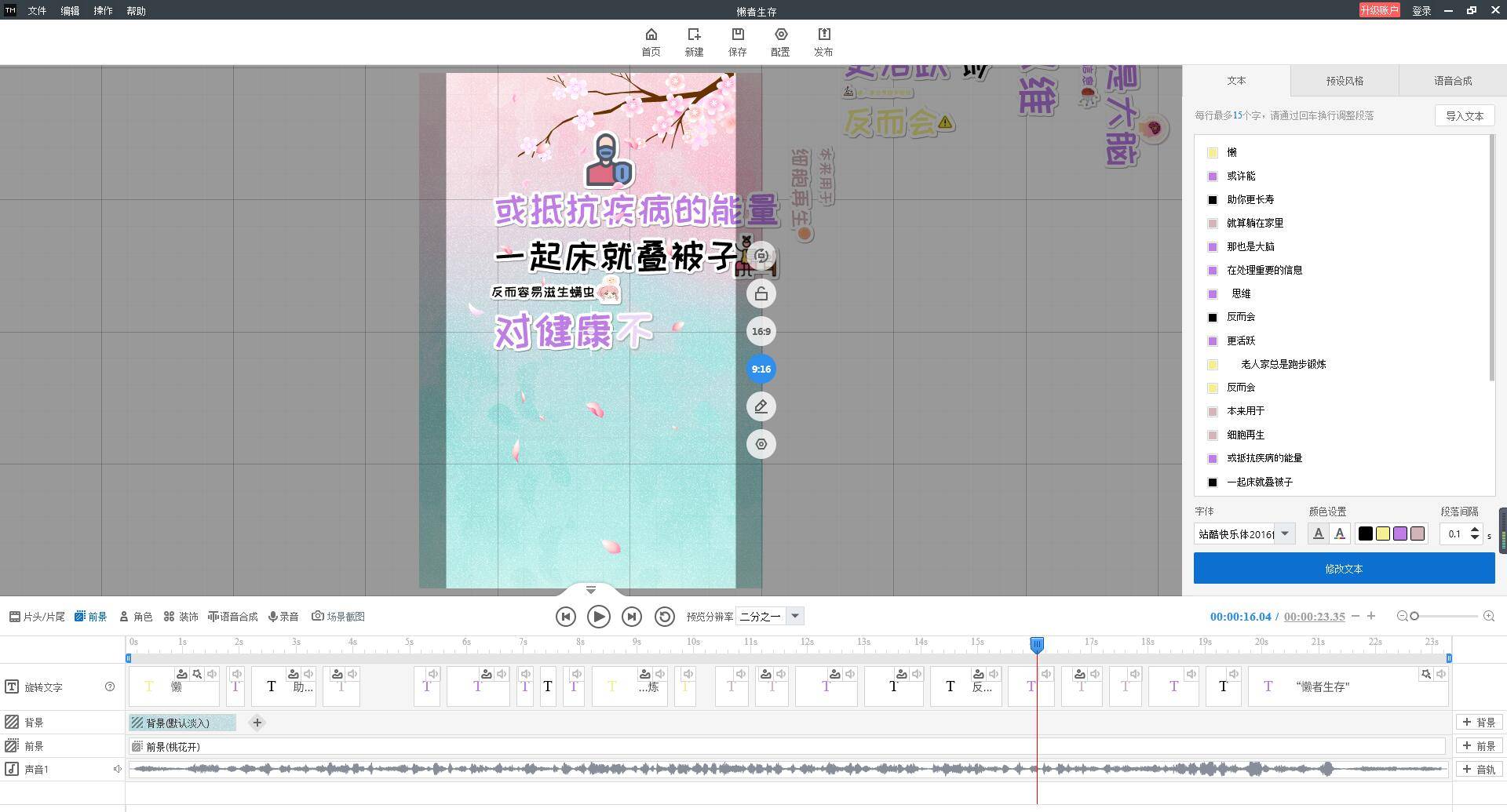The image size is (1507, 812).
Task: Select text line 就算躺在家里
Action: click(1255, 223)
